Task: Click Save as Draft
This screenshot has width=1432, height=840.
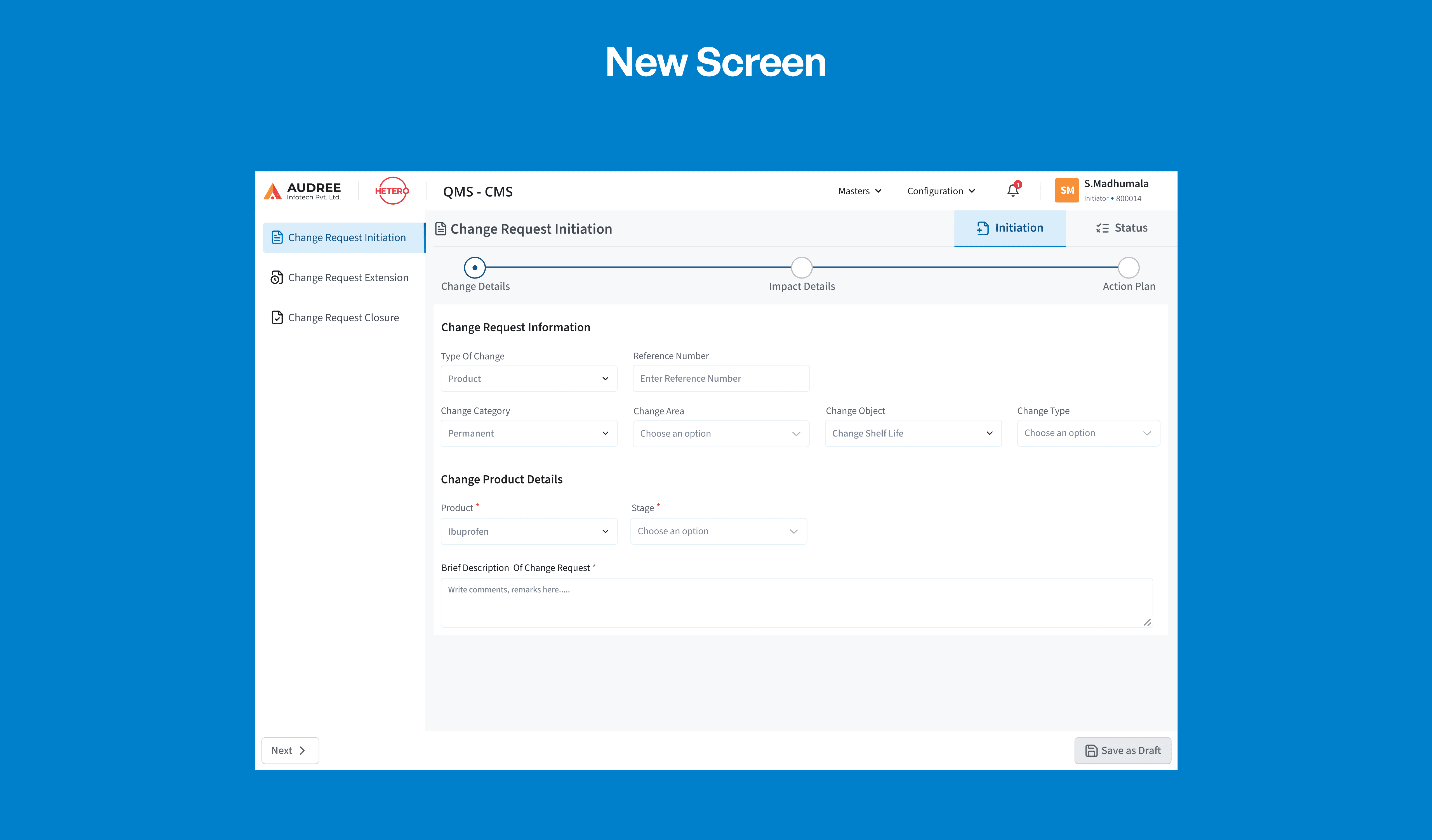Action: tap(1122, 750)
